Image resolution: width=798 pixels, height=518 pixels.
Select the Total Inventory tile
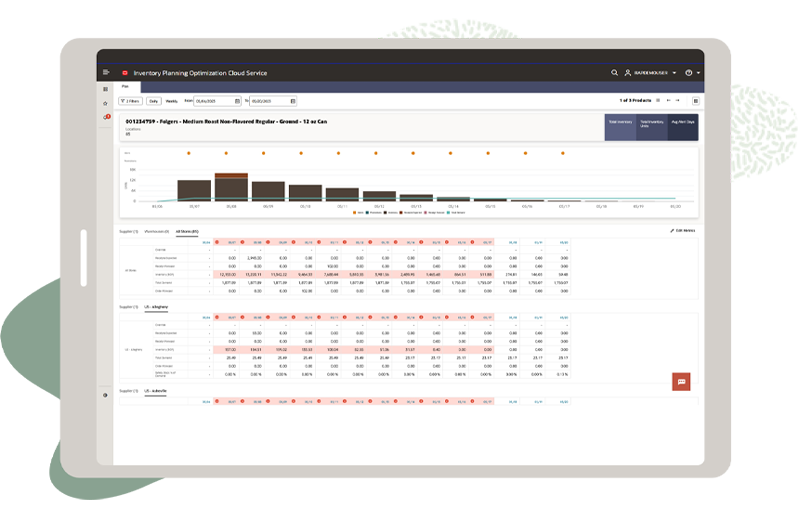[620, 127]
